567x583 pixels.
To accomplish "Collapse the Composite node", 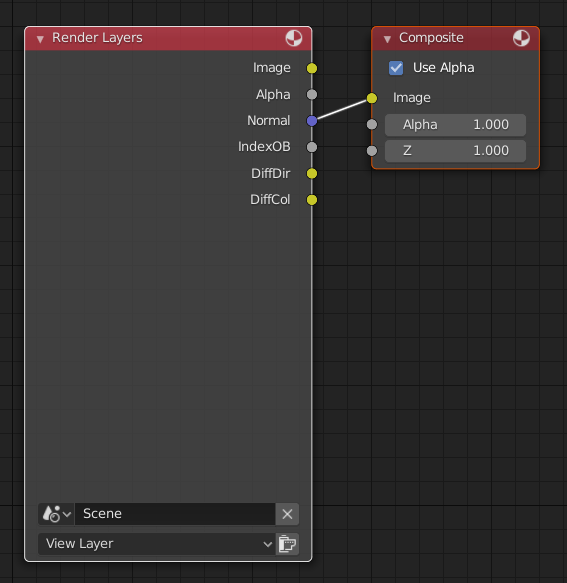I will [387, 39].
